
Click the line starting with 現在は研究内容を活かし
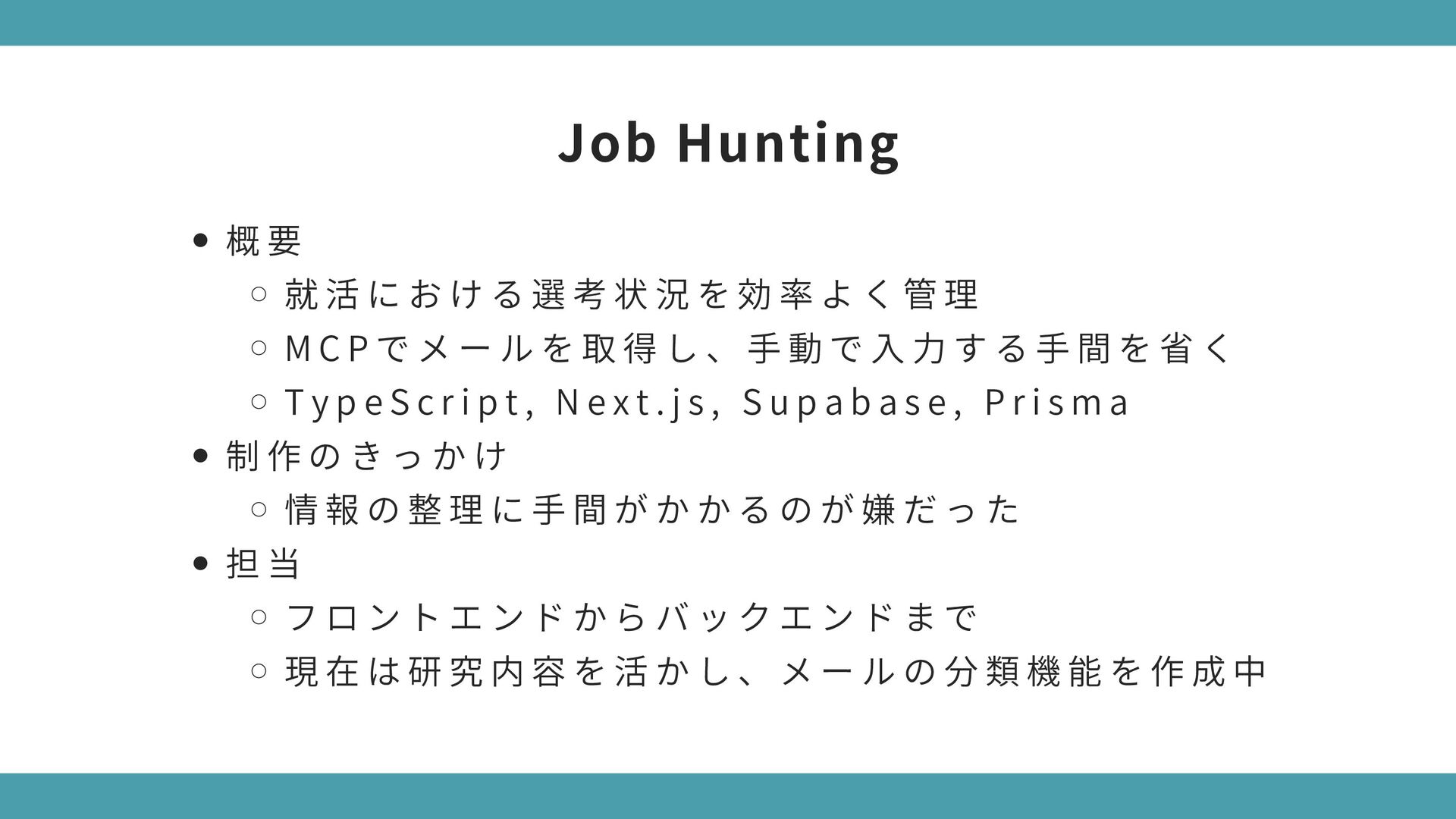775,671
